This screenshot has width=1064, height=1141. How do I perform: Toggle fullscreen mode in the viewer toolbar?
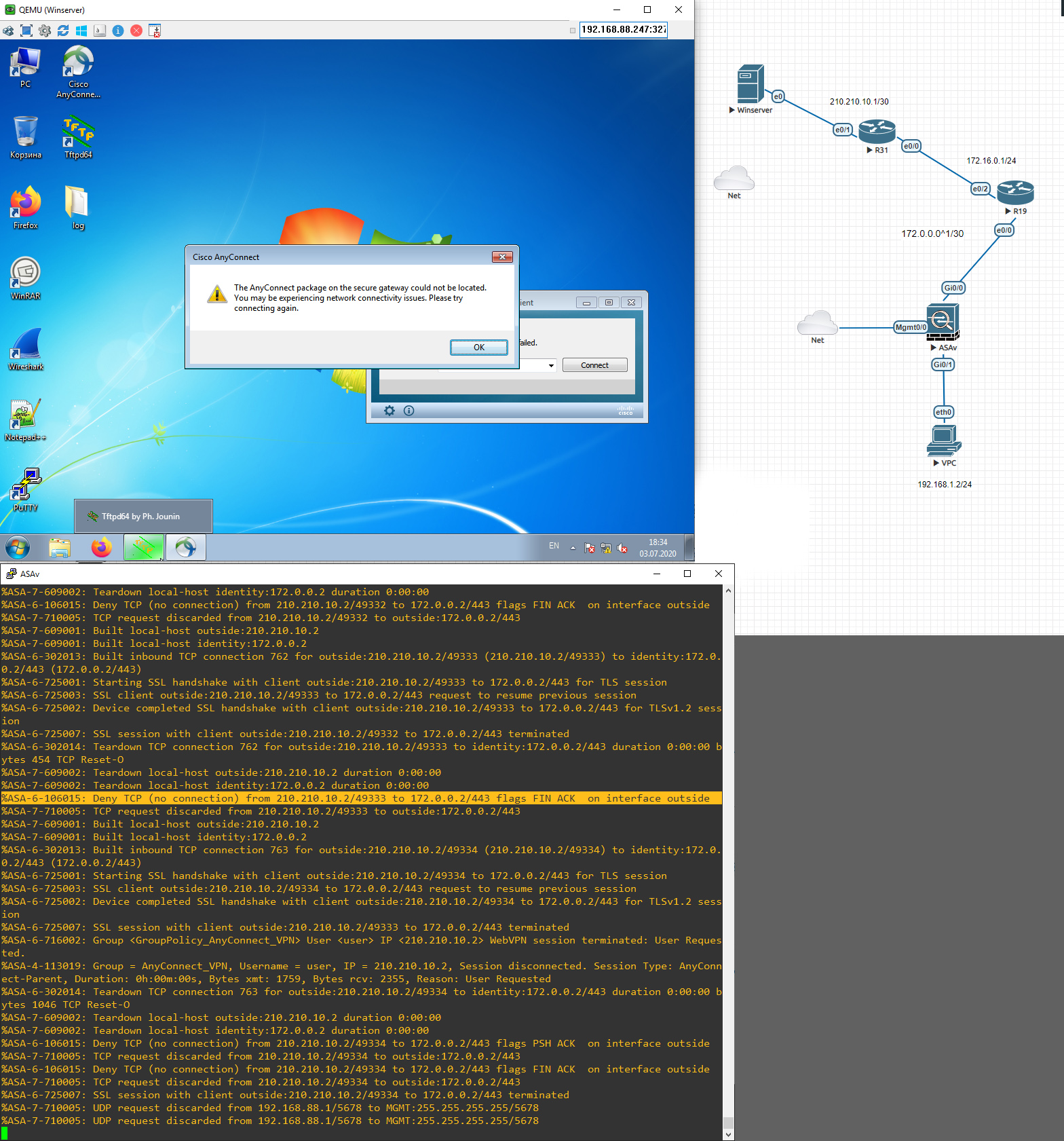26,31
